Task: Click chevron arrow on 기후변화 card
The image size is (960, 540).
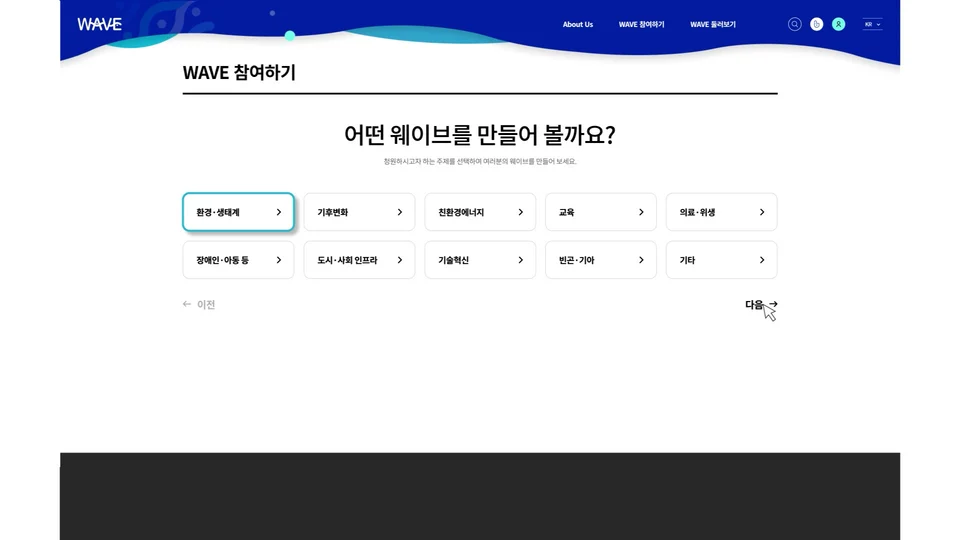Action: (x=400, y=212)
